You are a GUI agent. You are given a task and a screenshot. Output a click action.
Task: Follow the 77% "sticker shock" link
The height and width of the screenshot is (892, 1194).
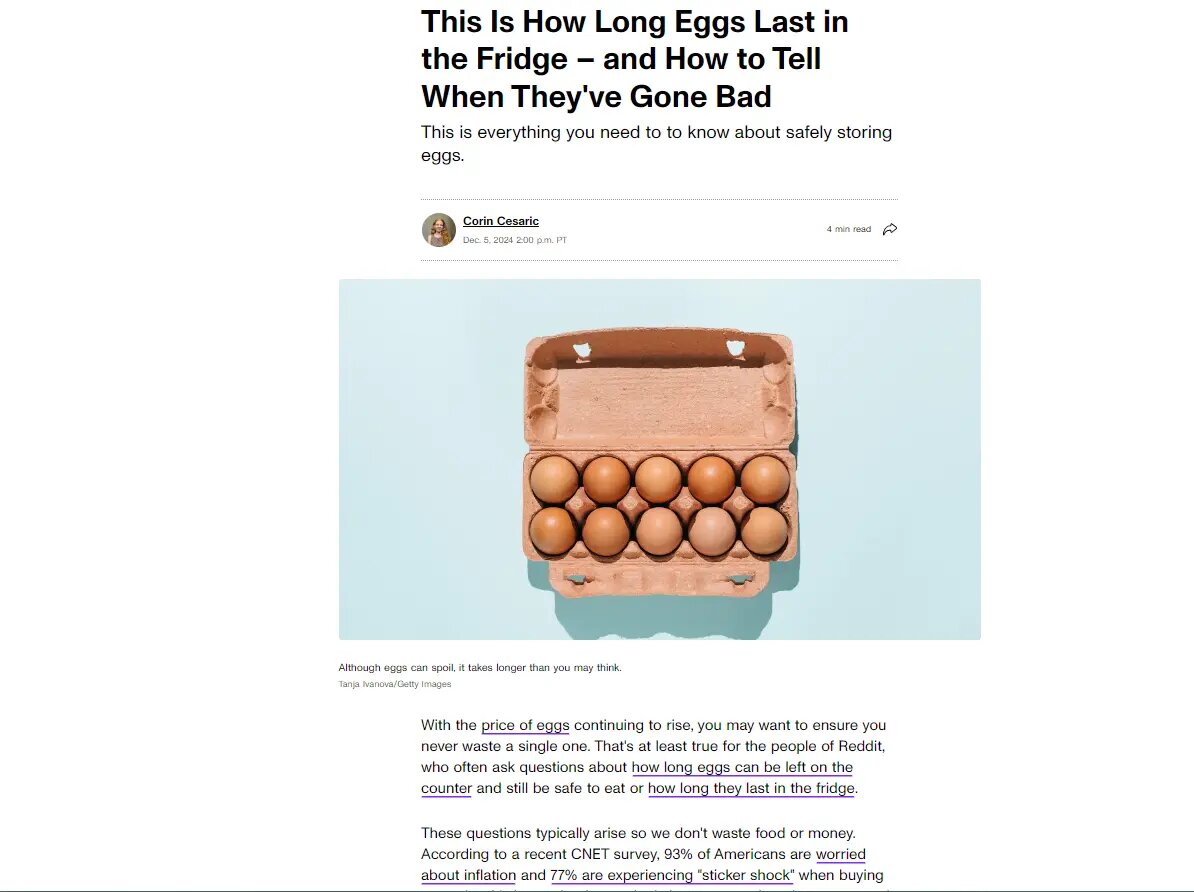672,875
